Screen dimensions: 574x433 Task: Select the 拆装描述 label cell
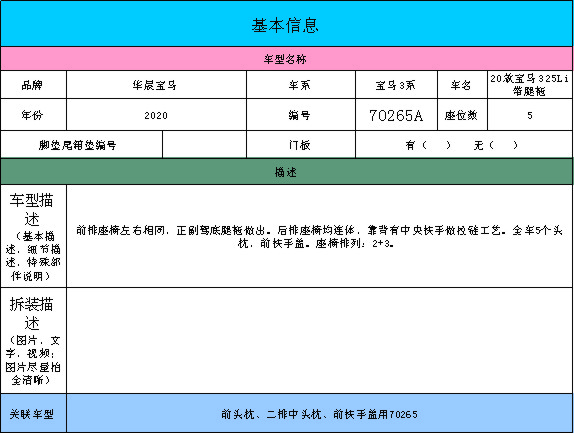pos(33,340)
